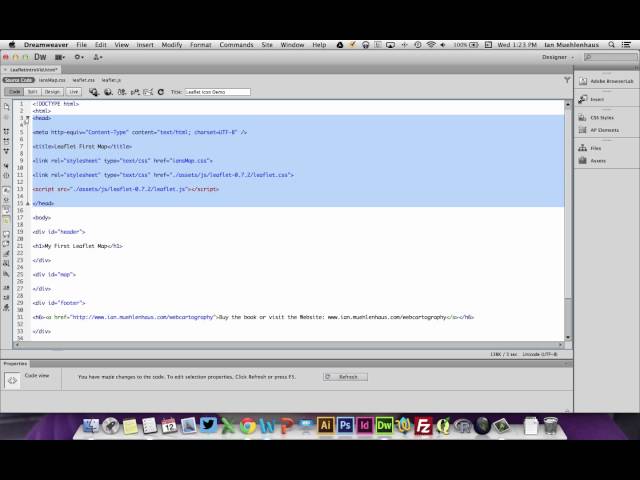
Task: Click the horizontal scrollbar right arrow in code editor
Action: click(560, 345)
